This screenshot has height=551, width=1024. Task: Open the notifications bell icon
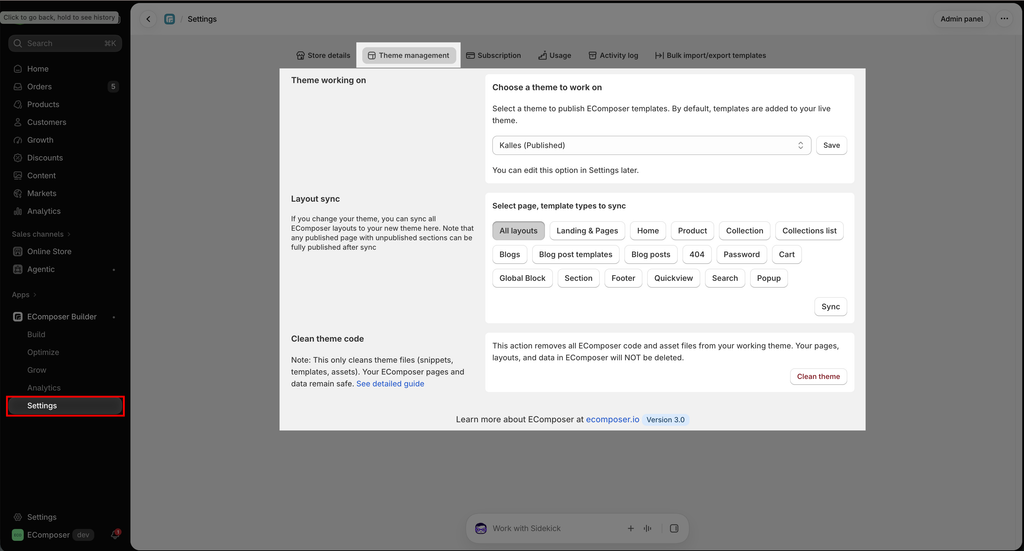tap(115, 535)
